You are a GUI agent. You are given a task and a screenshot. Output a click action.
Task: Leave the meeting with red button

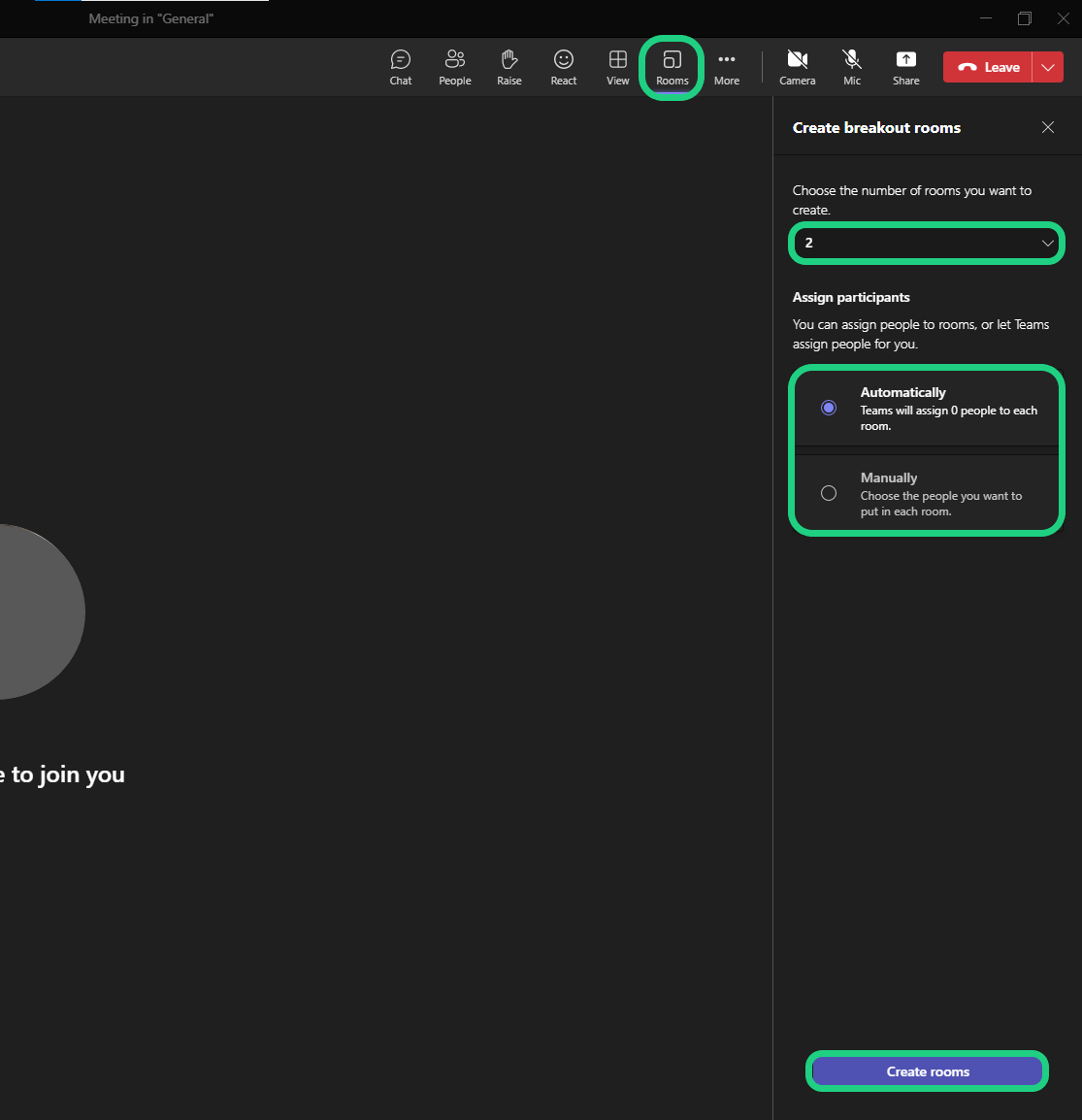988,67
